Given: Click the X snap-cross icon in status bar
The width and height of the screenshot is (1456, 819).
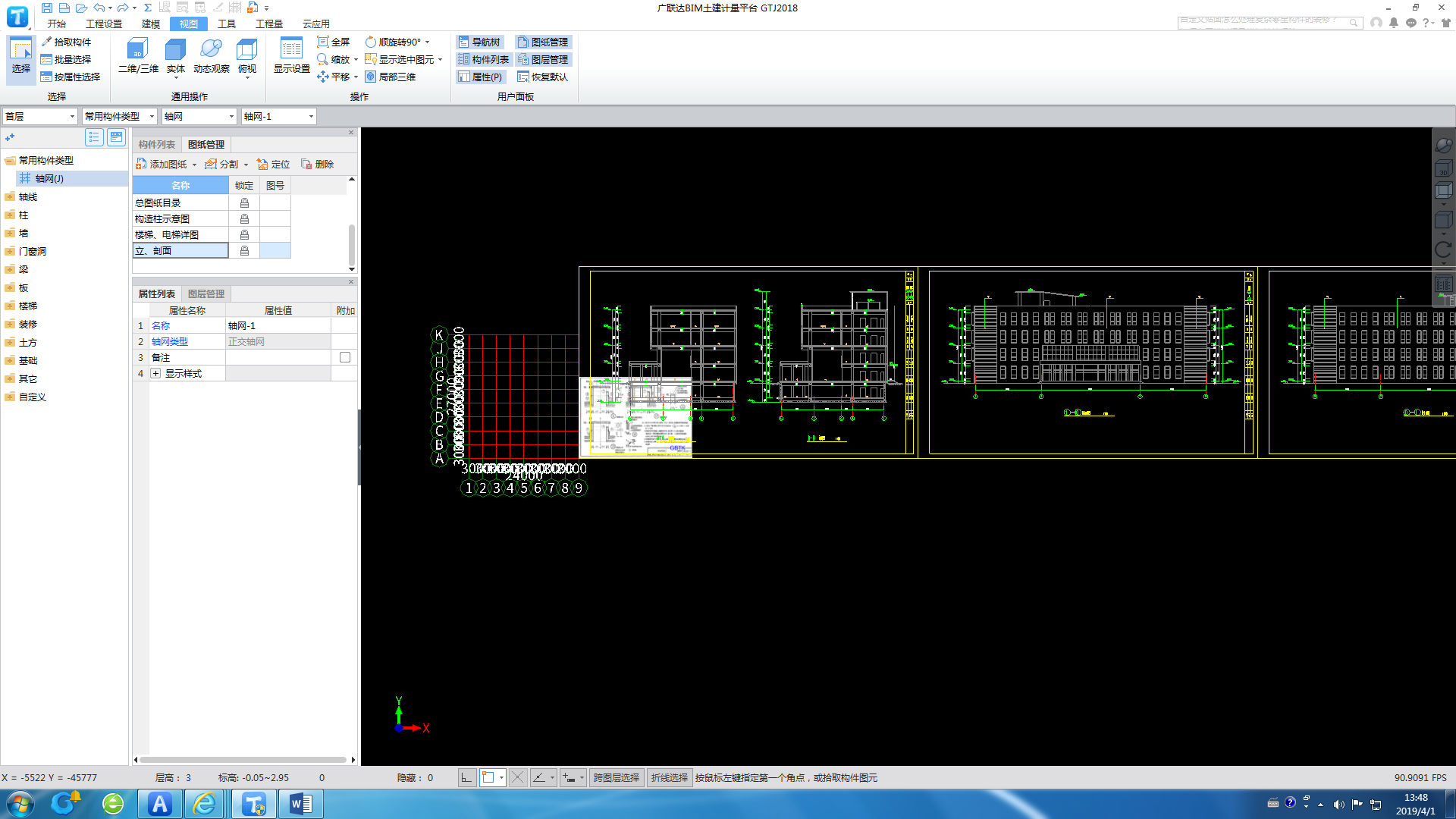Looking at the screenshot, I should click(x=517, y=777).
